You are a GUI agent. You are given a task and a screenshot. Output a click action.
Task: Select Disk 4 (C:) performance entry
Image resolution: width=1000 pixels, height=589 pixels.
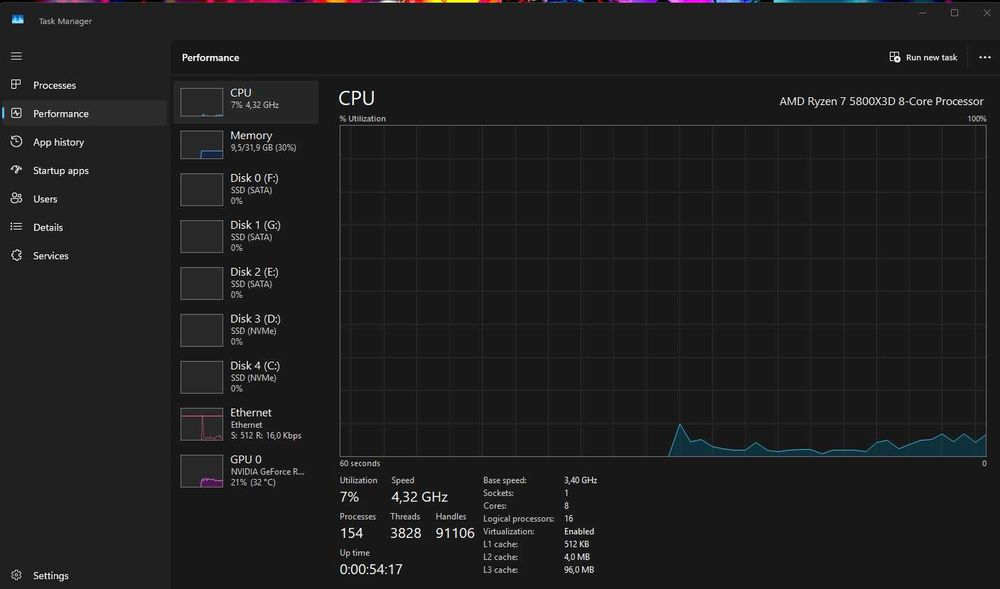point(246,377)
